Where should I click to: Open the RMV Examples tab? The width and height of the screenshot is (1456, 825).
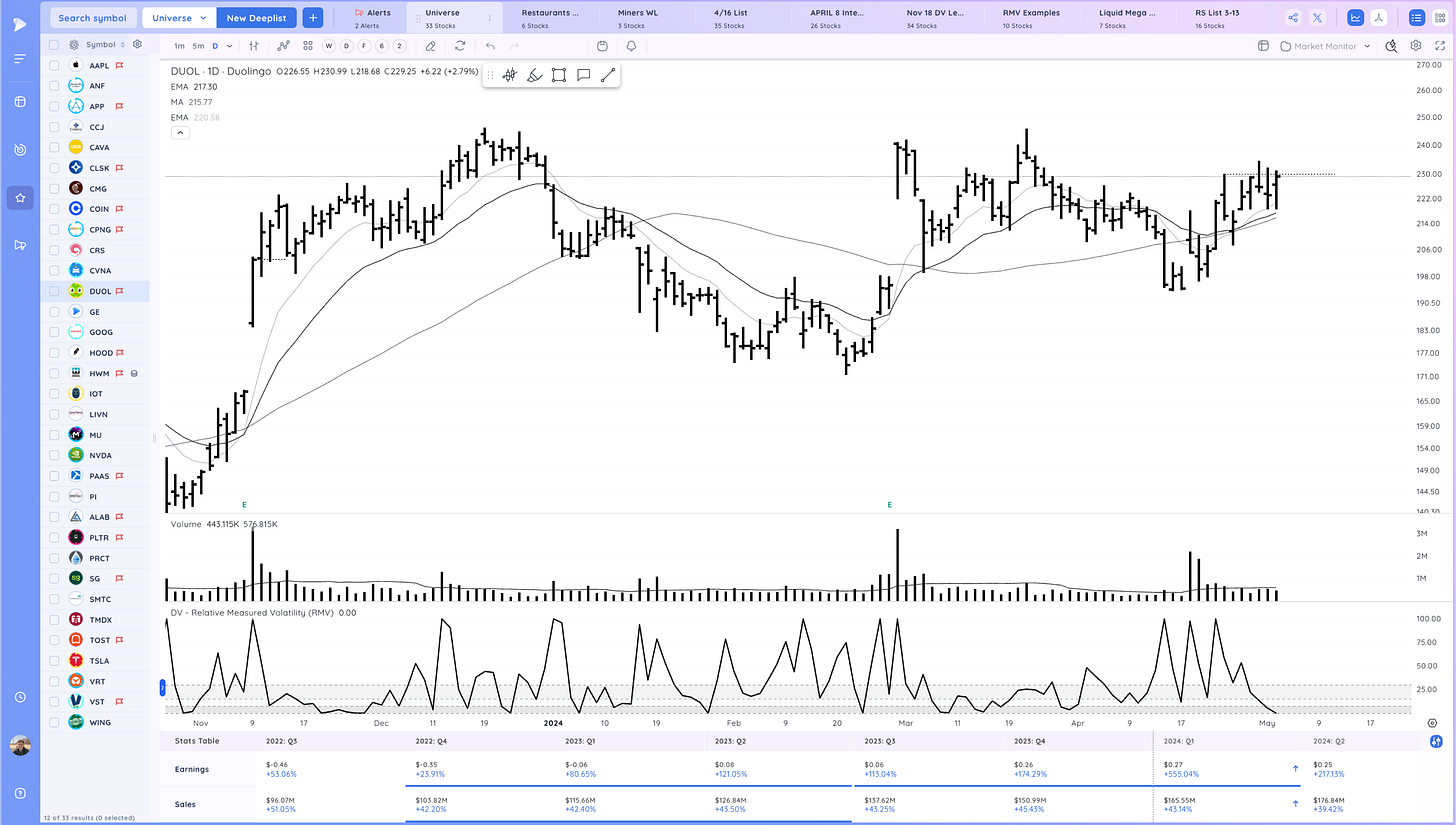[1031, 18]
